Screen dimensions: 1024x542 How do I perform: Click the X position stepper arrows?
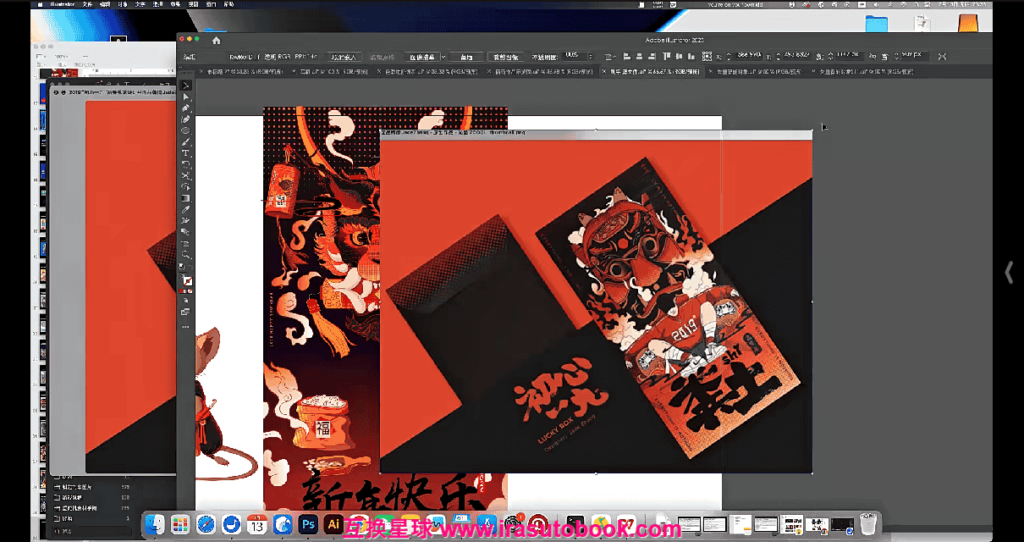coord(729,57)
